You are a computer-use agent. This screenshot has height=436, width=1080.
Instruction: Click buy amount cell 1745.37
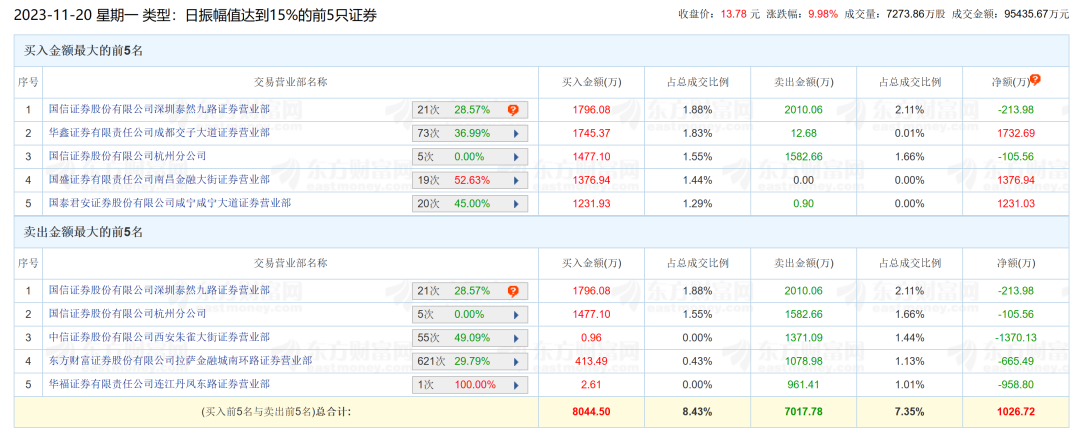[592, 133]
